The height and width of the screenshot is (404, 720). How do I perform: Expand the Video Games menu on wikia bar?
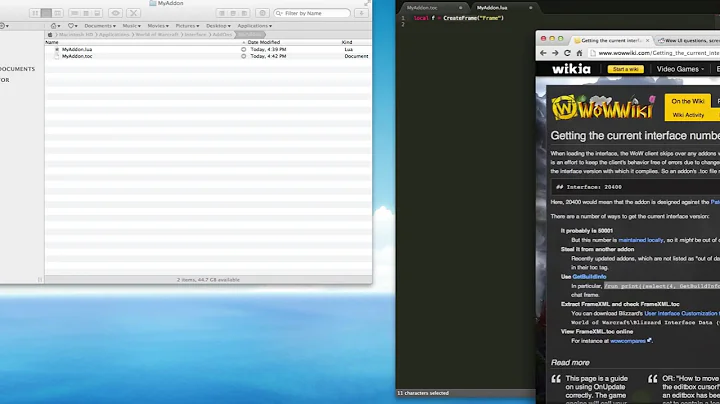(x=680, y=69)
